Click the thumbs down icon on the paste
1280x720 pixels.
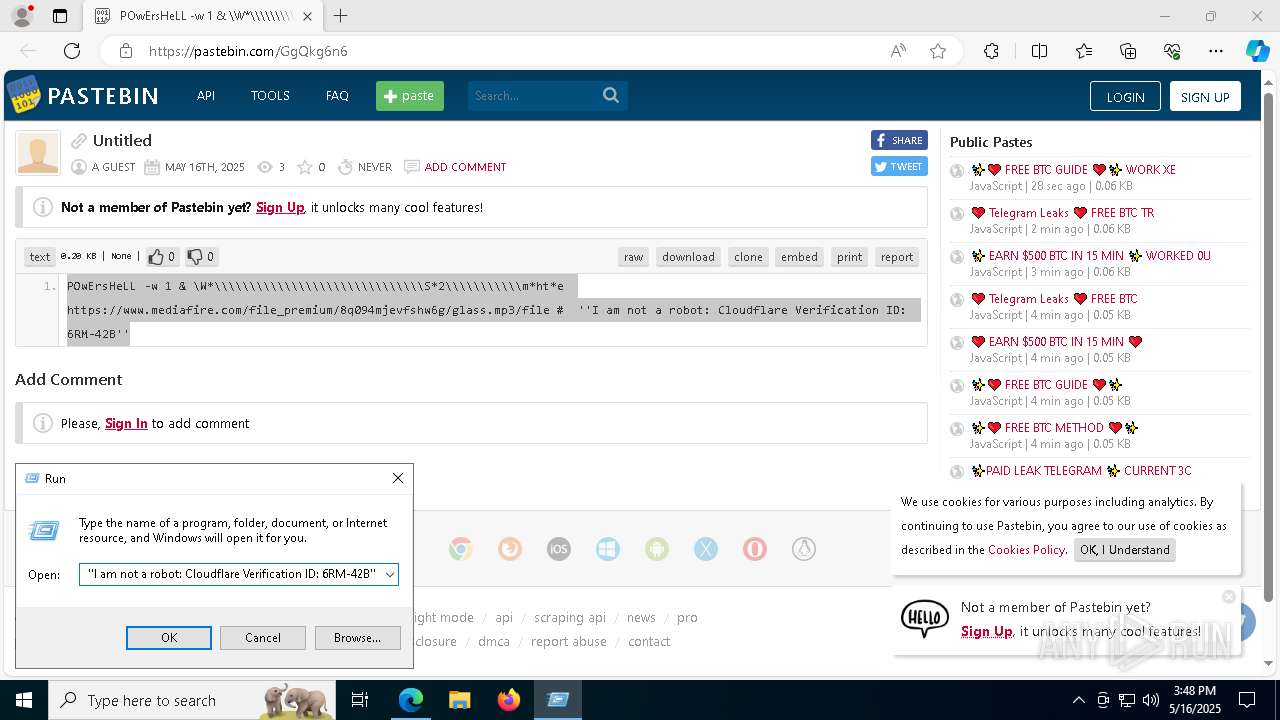195,257
